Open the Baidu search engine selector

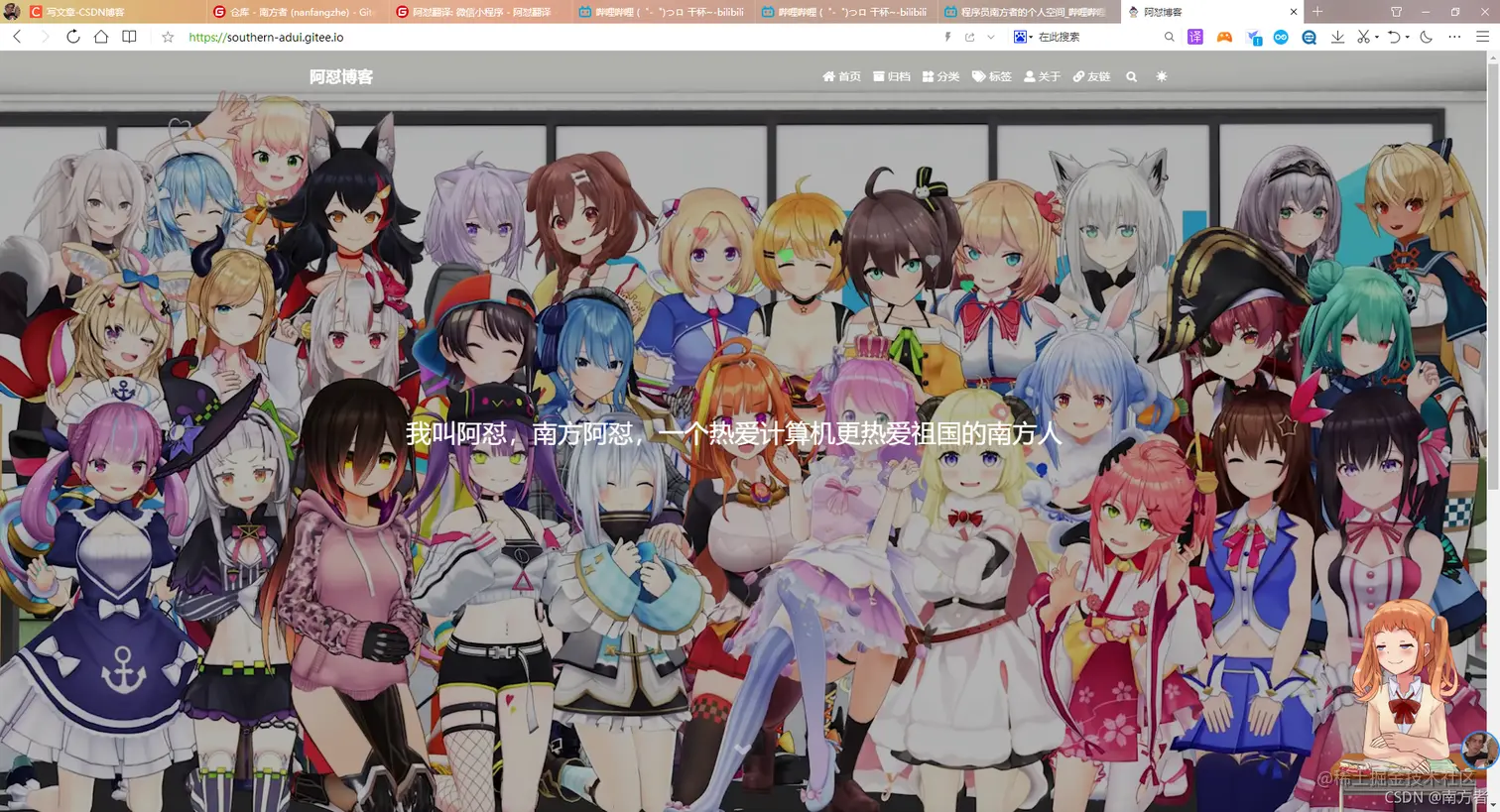click(1023, 37)
